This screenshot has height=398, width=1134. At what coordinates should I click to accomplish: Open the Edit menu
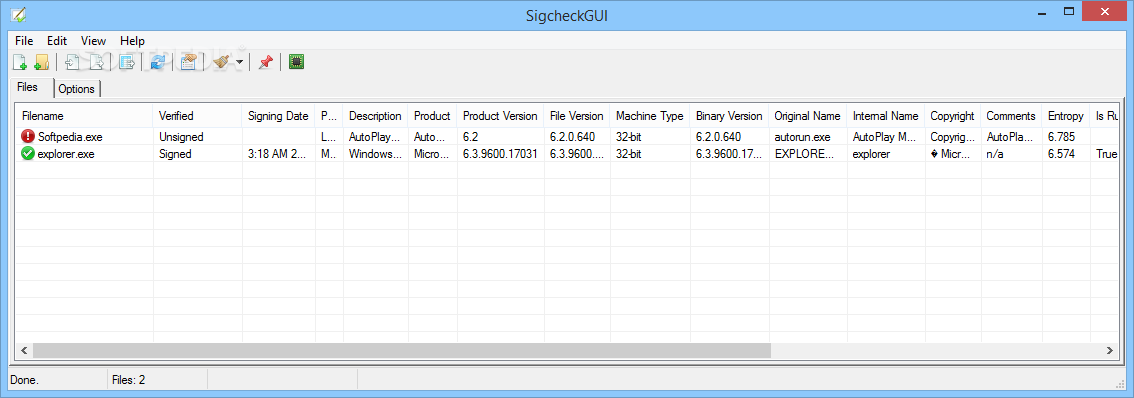pyautogui.click(x=57, y=41)
